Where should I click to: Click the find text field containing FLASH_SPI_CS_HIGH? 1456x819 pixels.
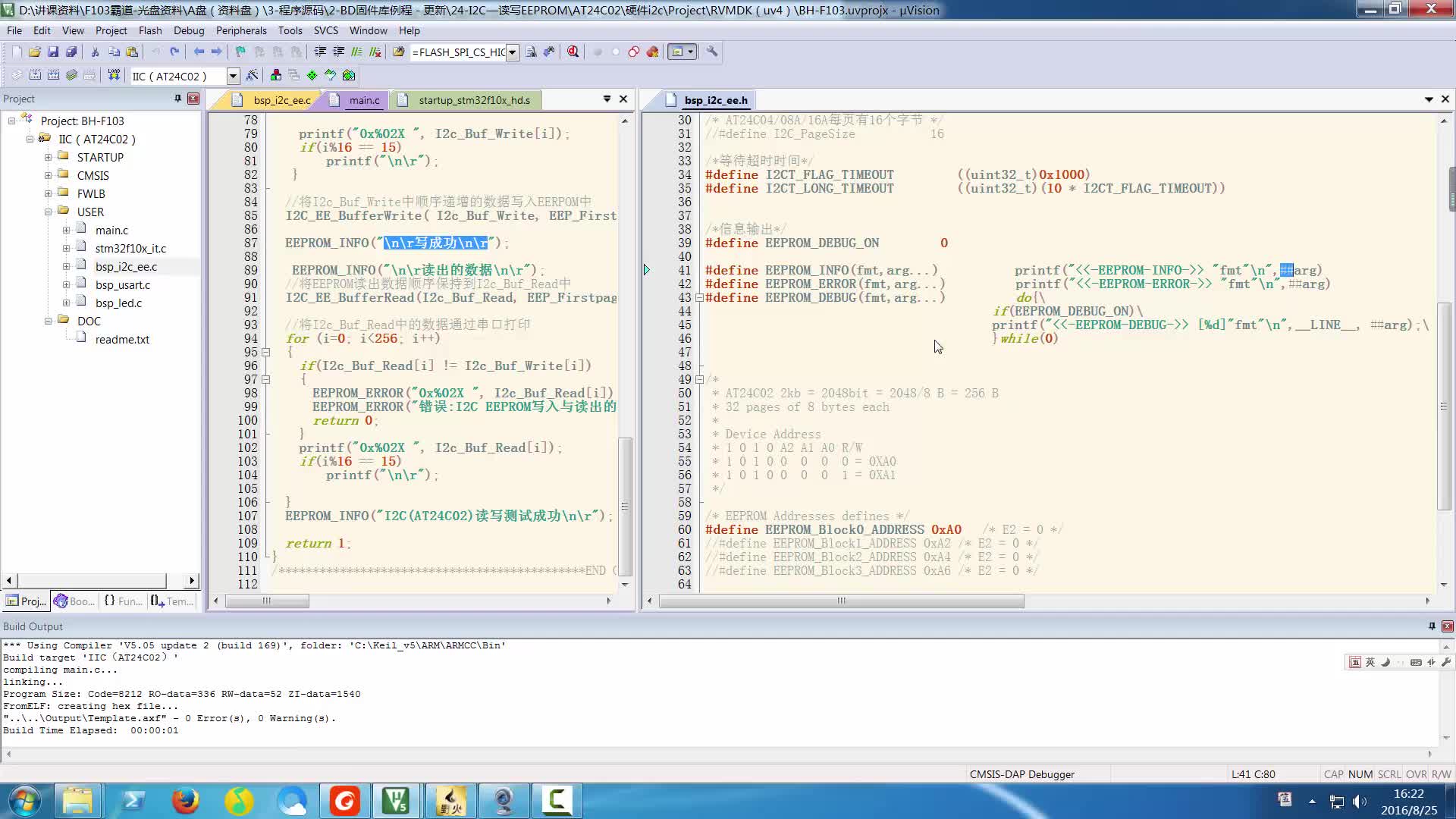tap(458, 52)
